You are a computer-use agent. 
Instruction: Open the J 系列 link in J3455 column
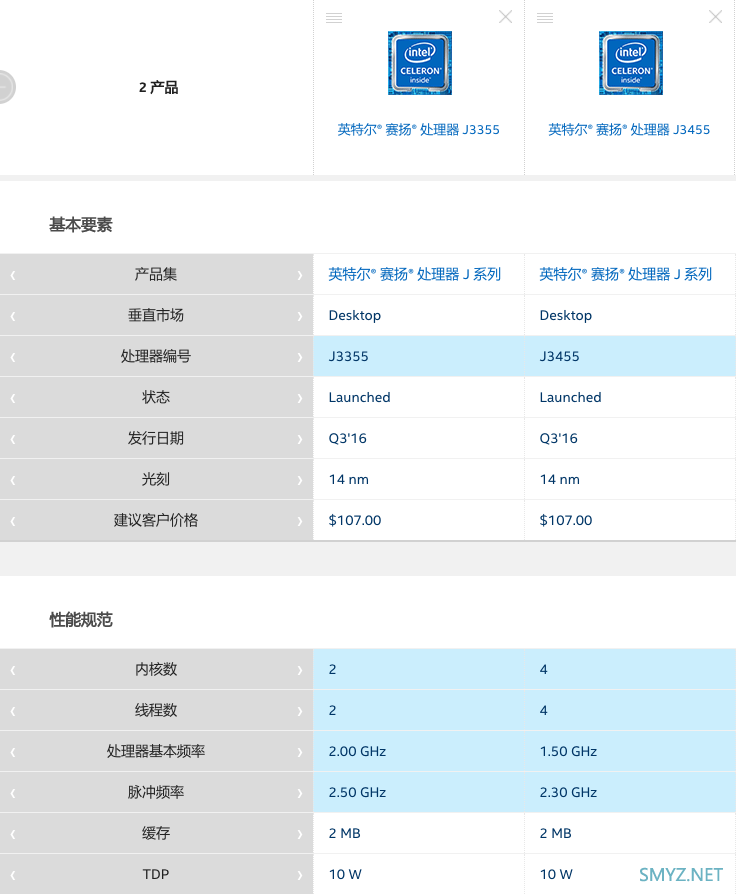[x=625, y=274]
